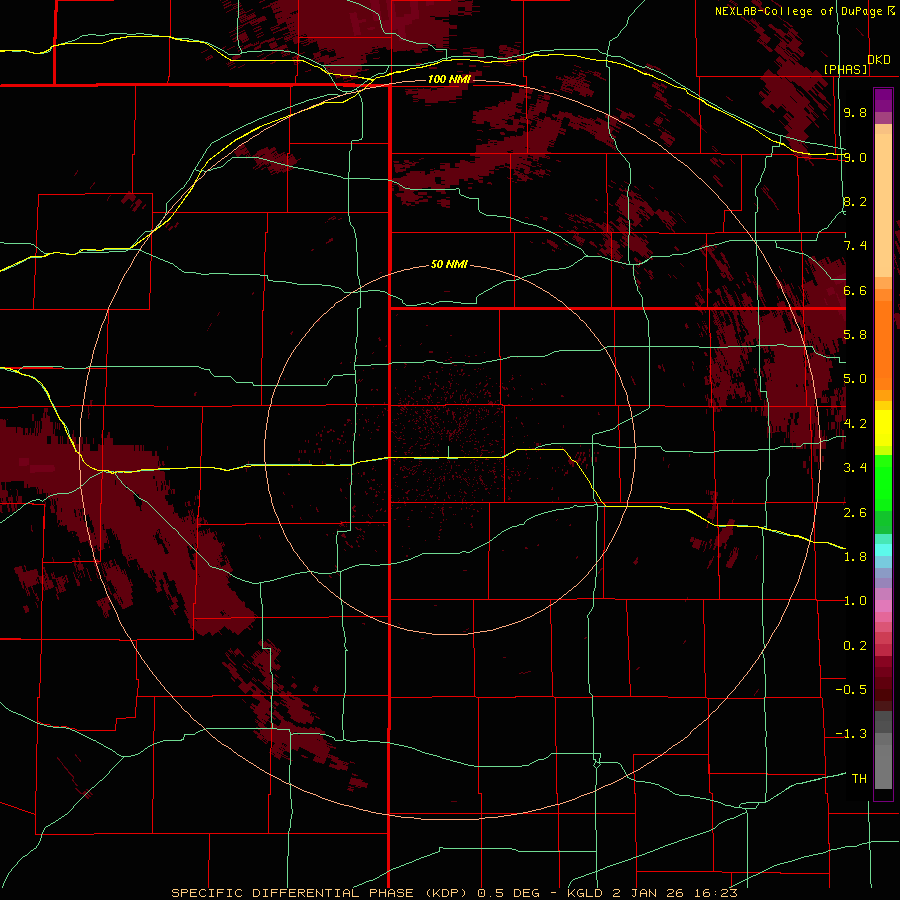Click the 2.6 value on color scale
Viewport: 900px width, 900px height.
click(855, 513)
